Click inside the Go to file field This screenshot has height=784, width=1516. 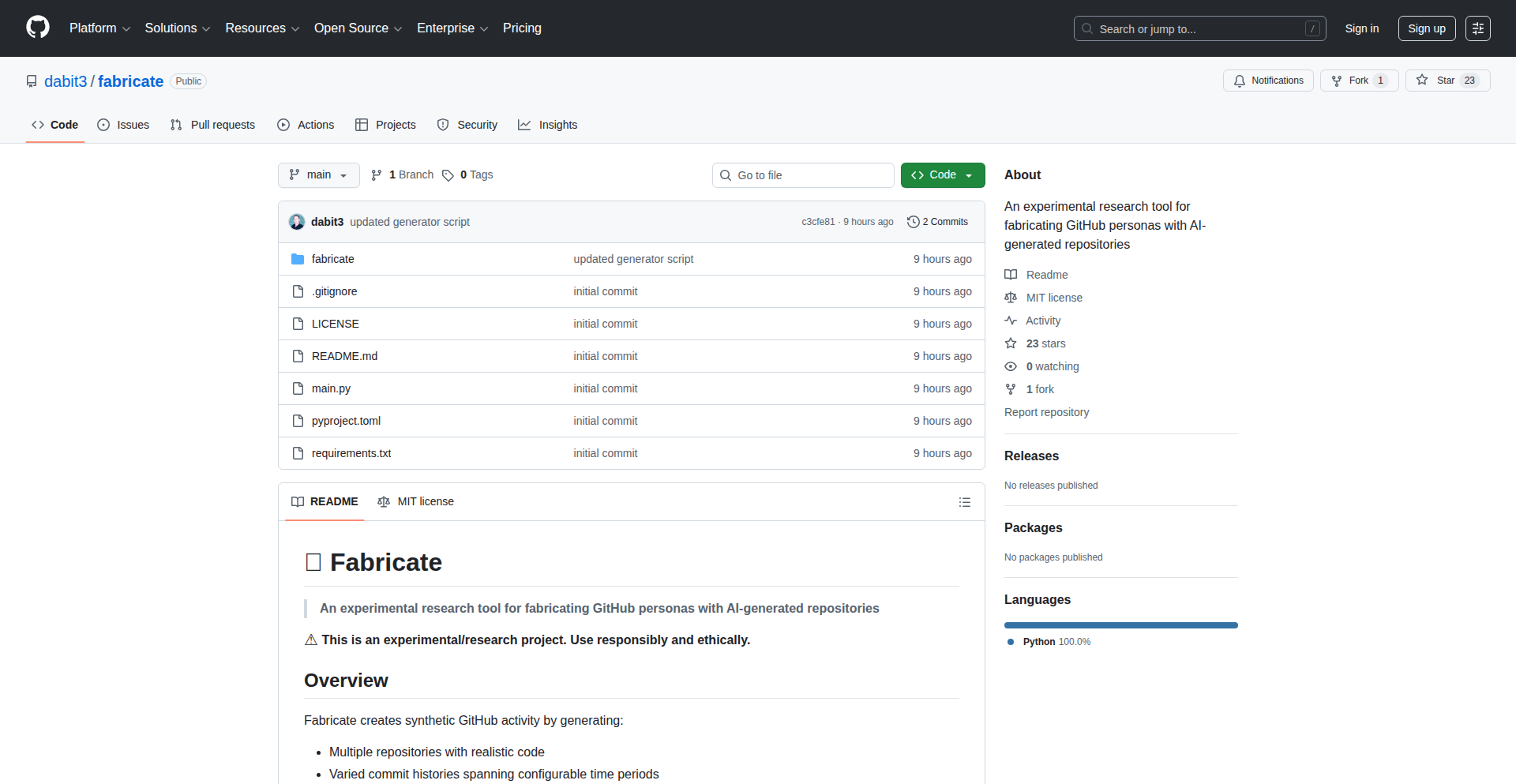(803, 174)
